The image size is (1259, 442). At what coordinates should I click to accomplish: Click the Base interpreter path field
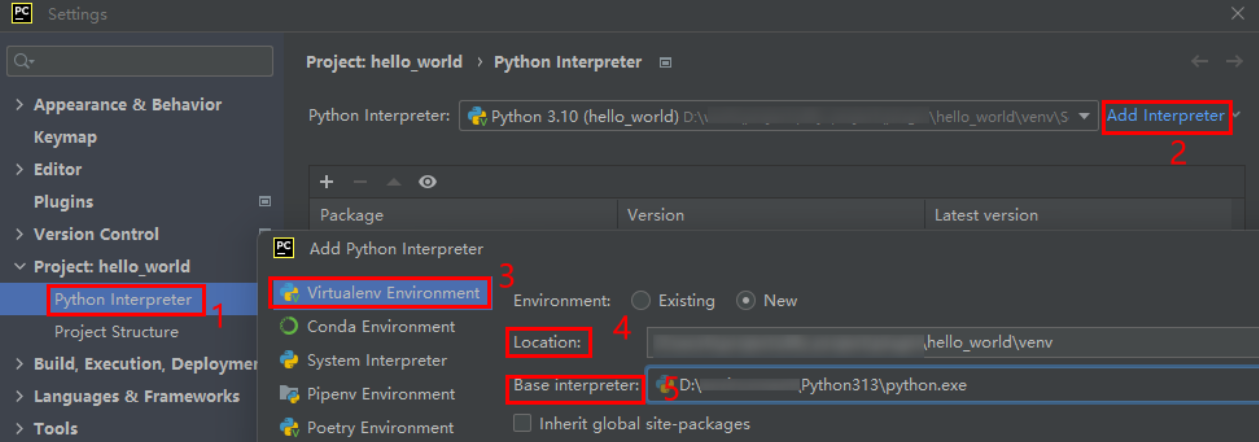coord(952,385)
